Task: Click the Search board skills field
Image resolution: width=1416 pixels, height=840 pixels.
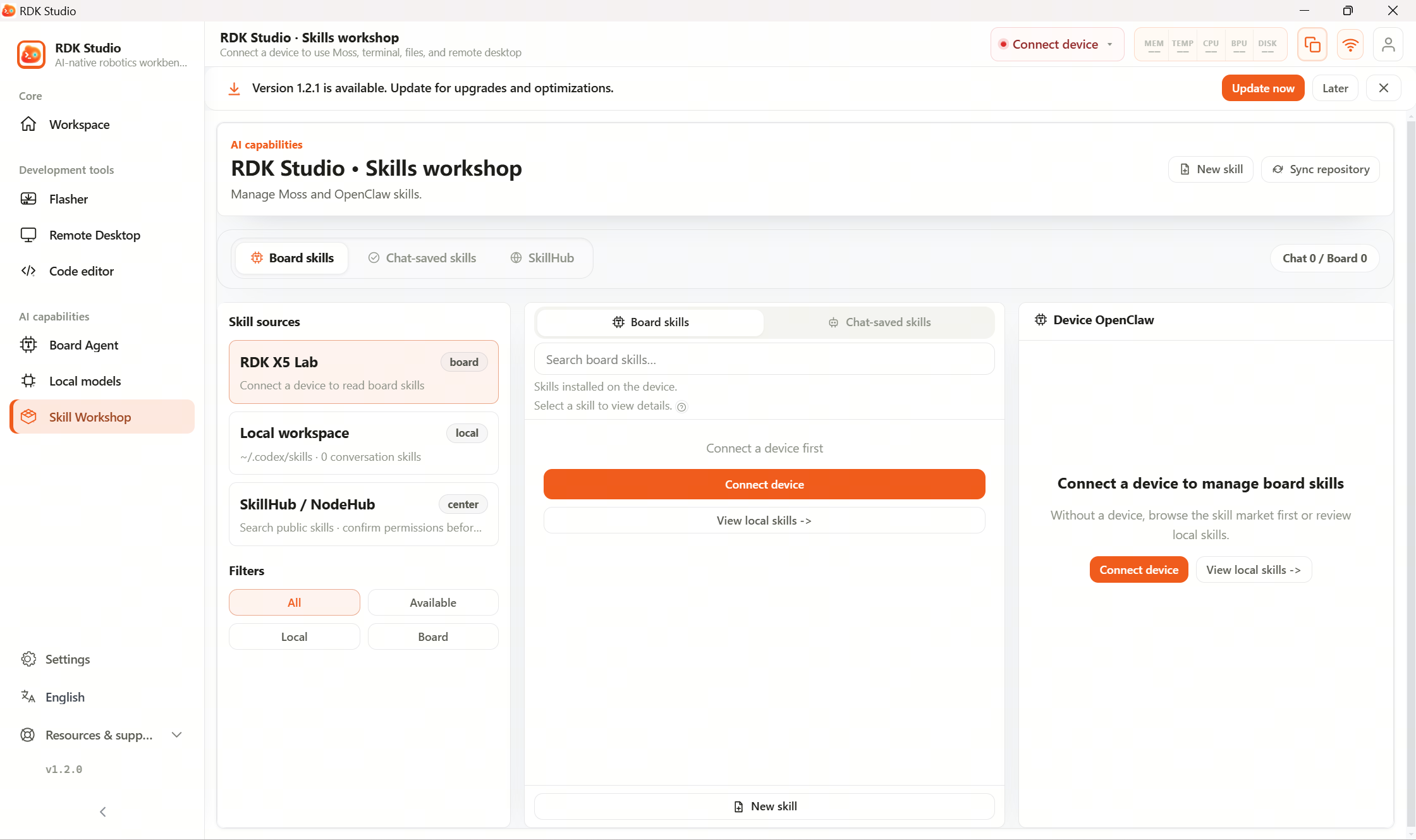Action: (764, 360)
